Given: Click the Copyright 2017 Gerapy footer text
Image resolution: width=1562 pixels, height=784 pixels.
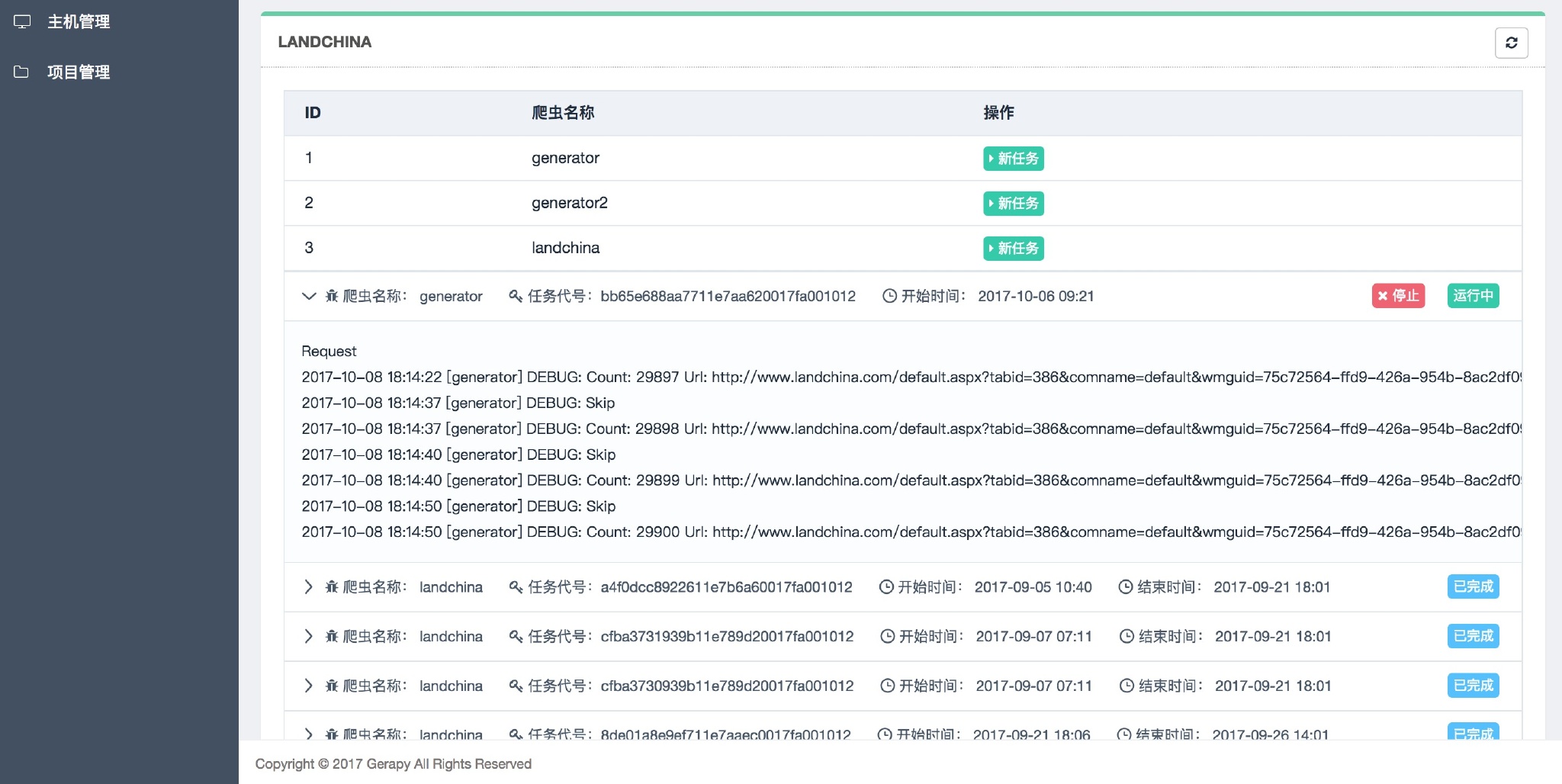Looking at the screenshot, I should pos(394,763).
